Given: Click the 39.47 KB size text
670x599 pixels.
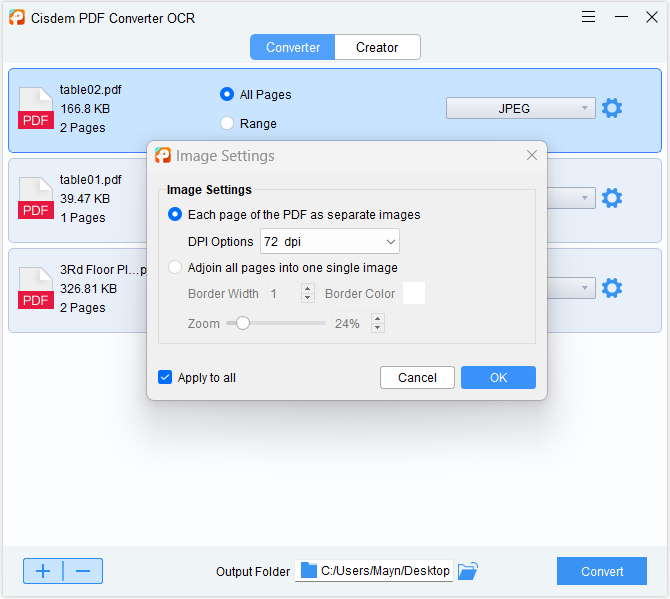Looking at the screenshot, I should point(85,199).
